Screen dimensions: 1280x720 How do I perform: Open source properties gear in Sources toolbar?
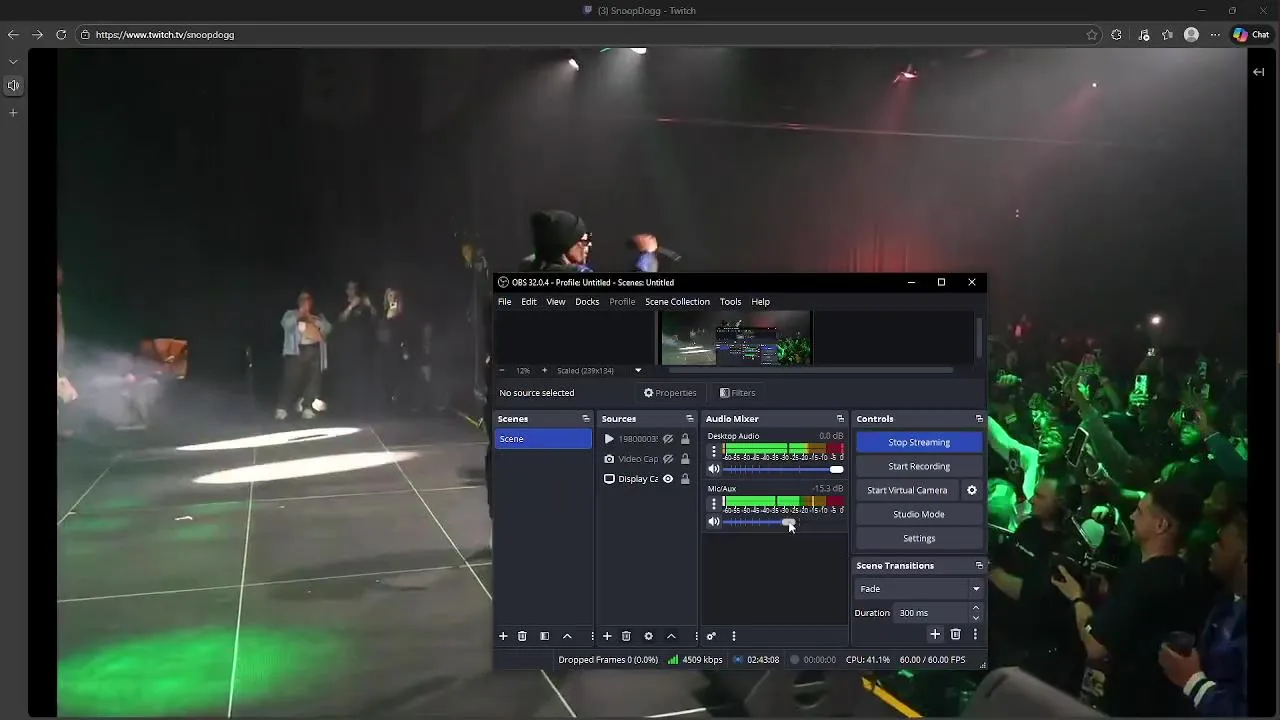648,636
